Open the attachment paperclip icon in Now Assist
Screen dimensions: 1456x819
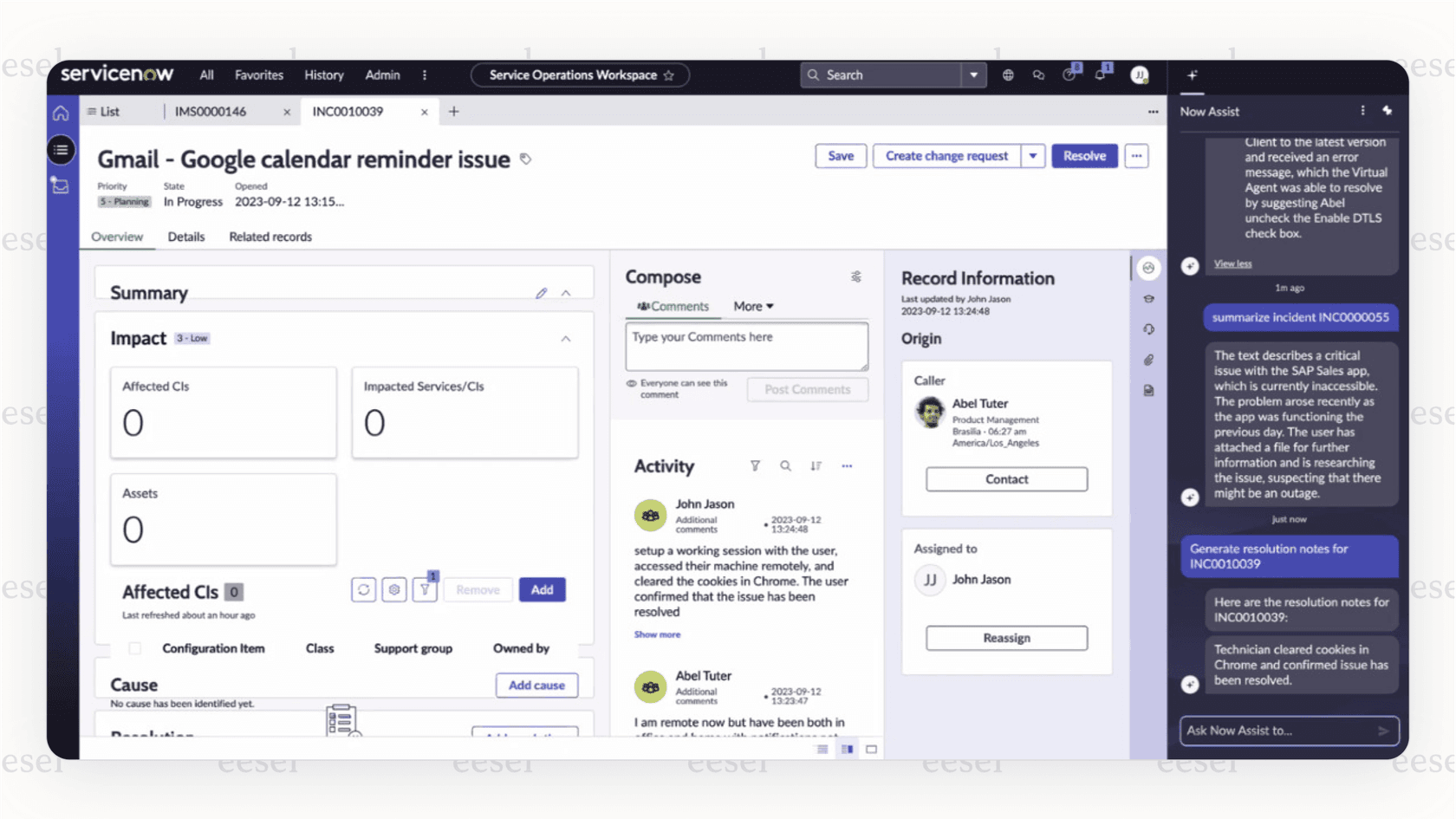coord(1149,360)
